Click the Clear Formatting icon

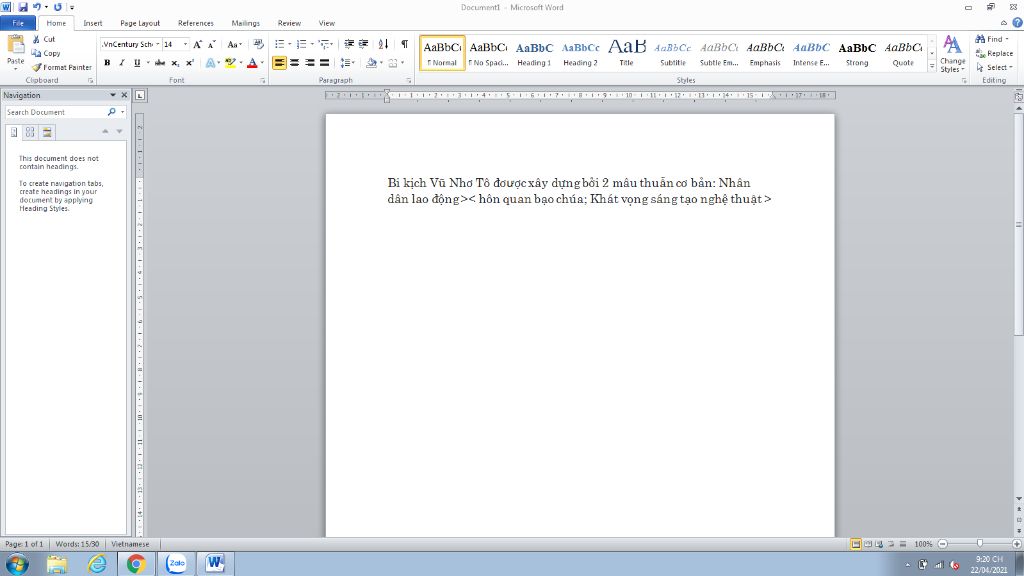click(259, 44)
